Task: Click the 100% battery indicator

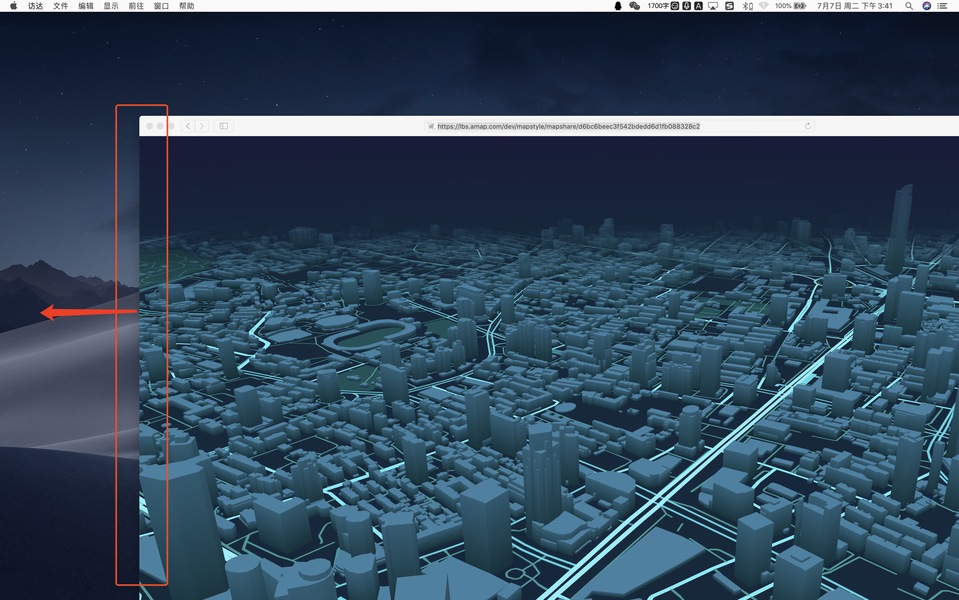Action: tap(790, 6)
